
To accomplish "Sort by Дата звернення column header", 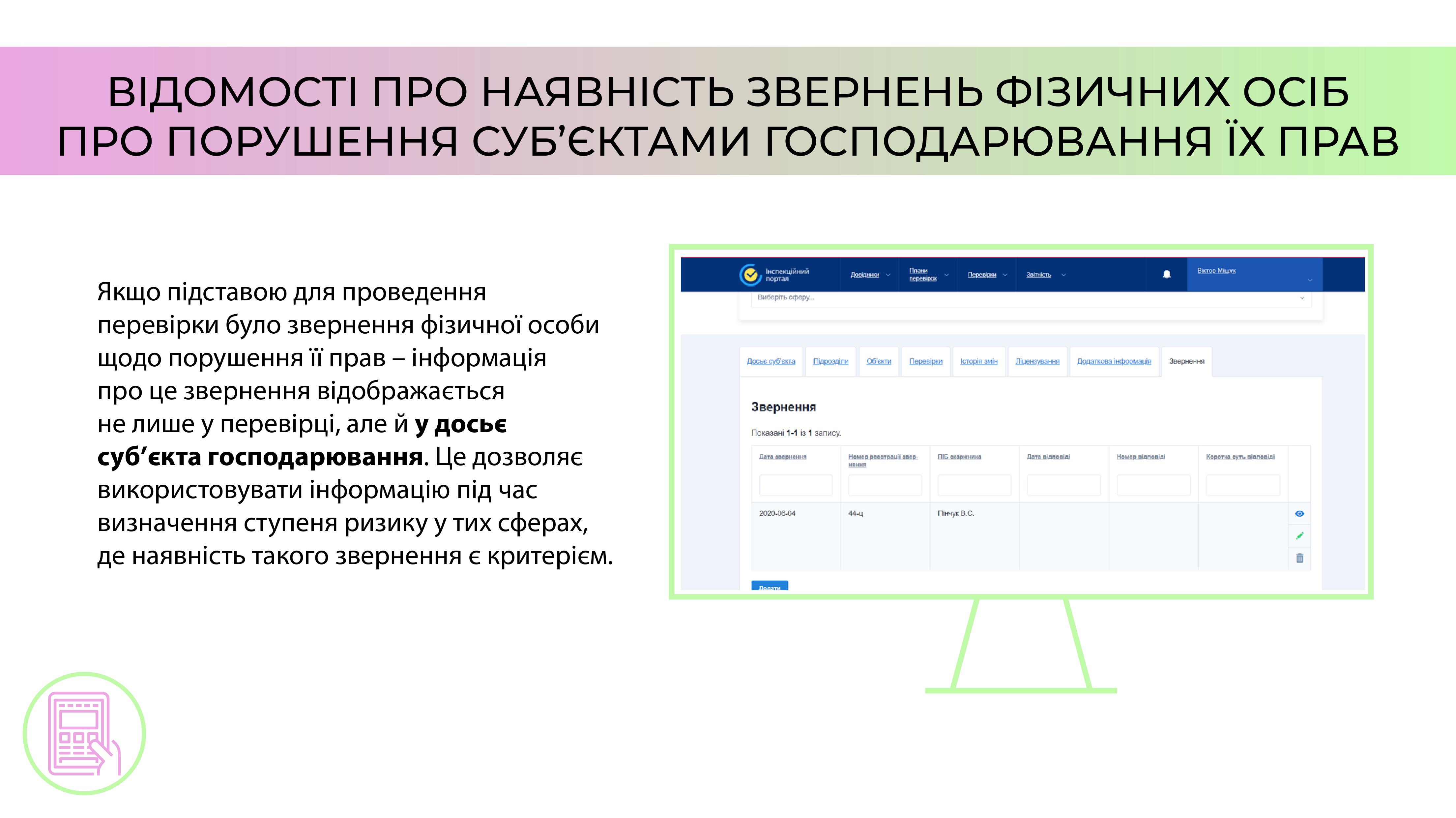I will (x=782, y=457).
